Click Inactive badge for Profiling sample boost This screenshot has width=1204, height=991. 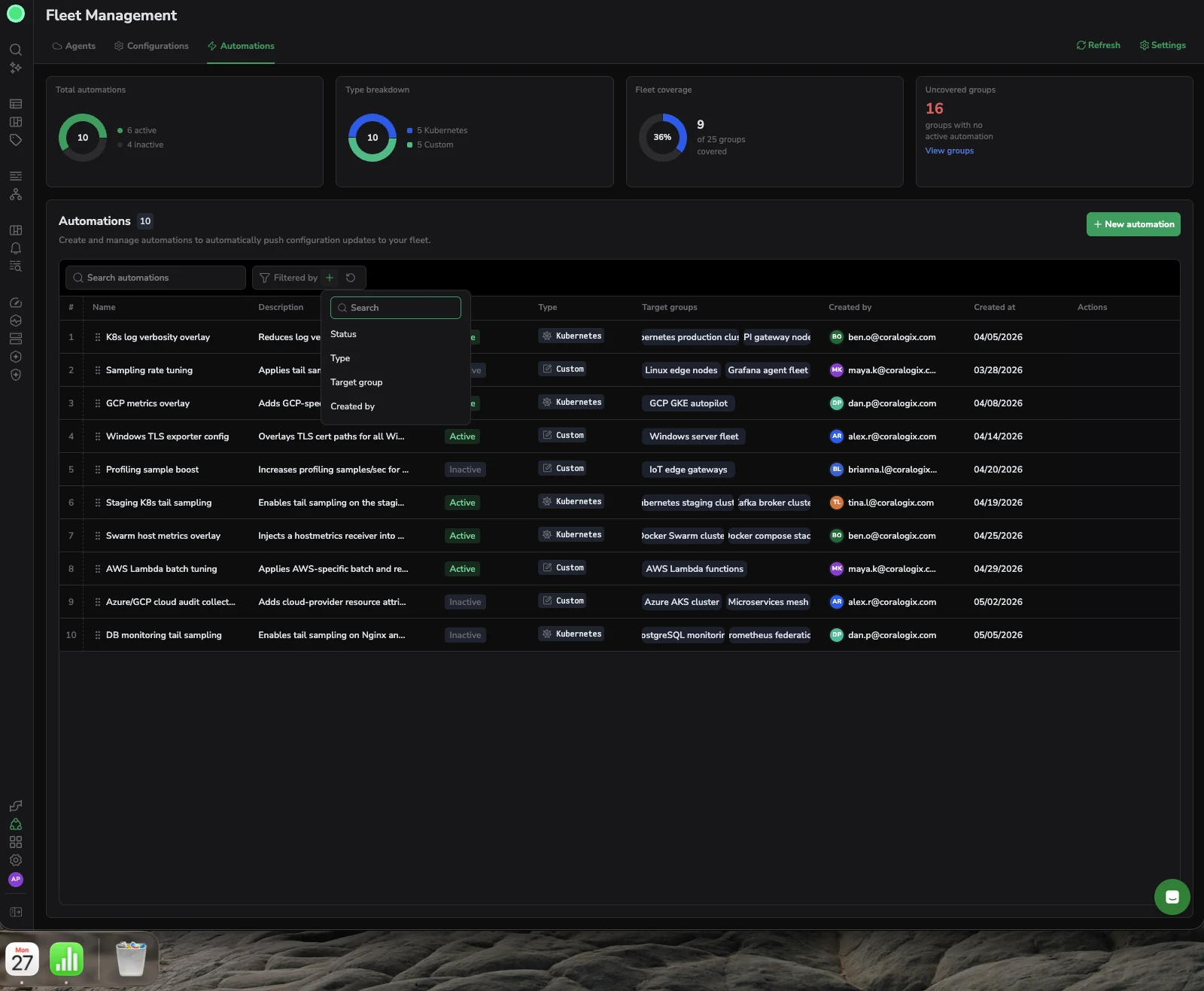pyautogui.click(x=465, y=470)
